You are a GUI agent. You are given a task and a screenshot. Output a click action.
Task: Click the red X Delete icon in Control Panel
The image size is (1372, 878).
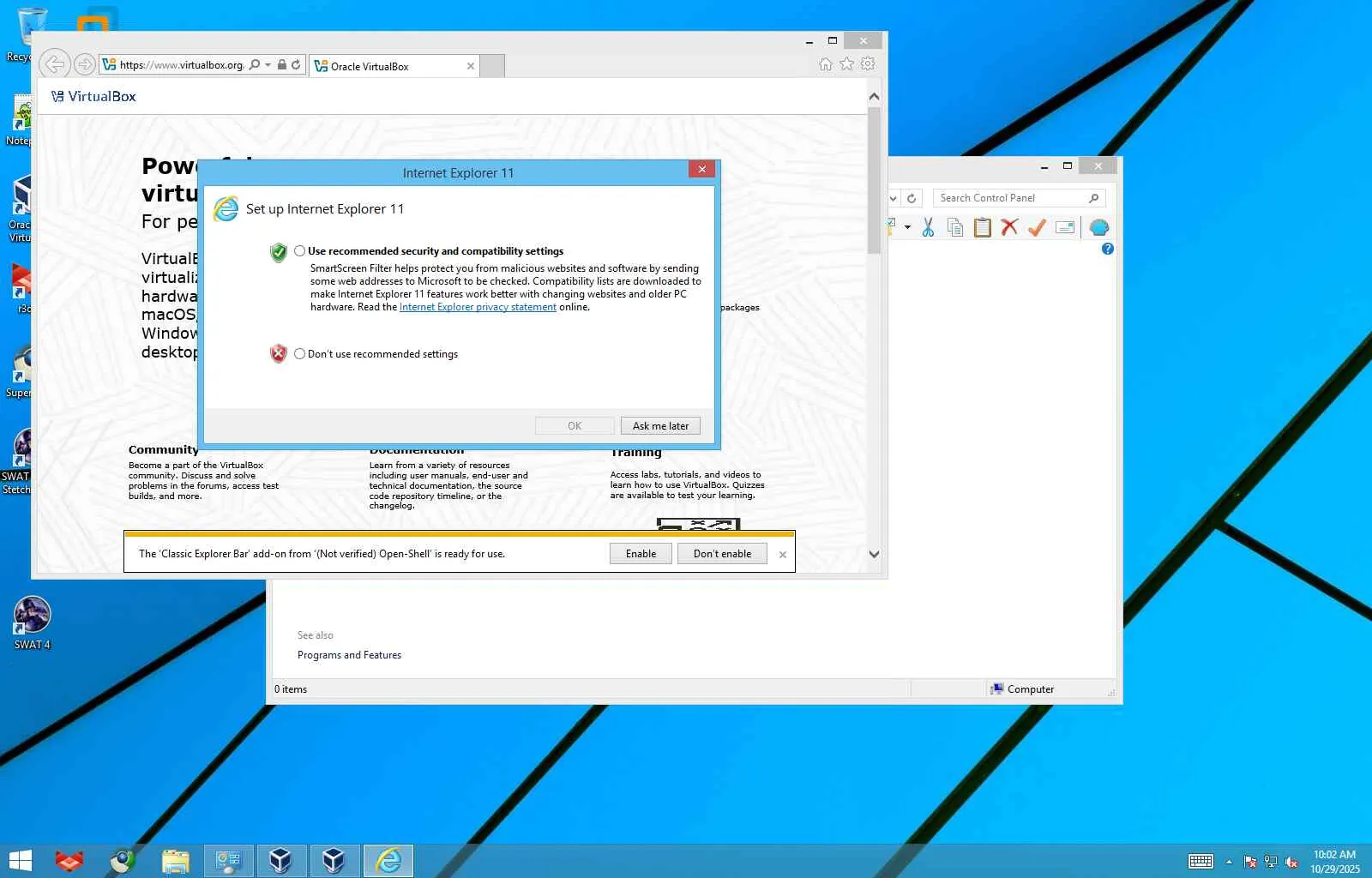(1009, 227)
